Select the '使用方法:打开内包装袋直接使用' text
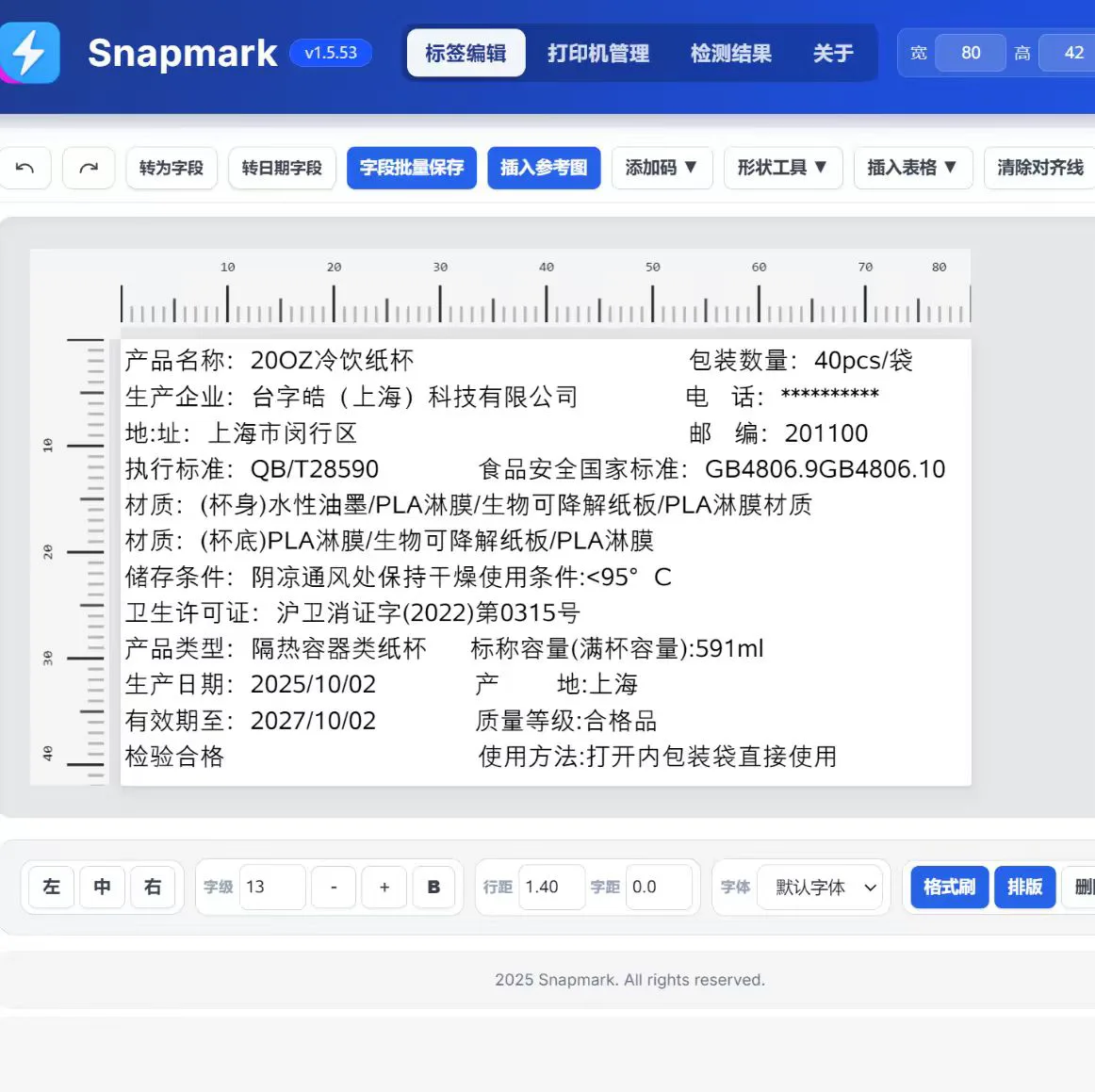1095x1092 pixels. coord(657,757)
